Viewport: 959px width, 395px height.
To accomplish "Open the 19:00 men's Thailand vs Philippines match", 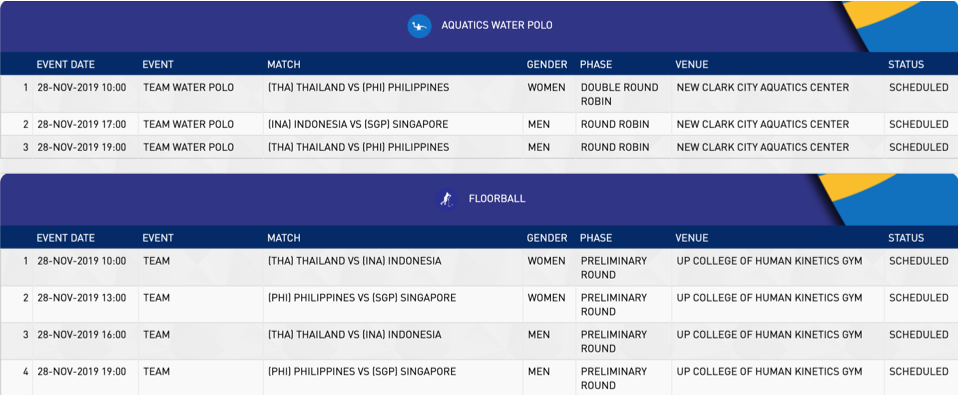I will click(x=358, y=147).
